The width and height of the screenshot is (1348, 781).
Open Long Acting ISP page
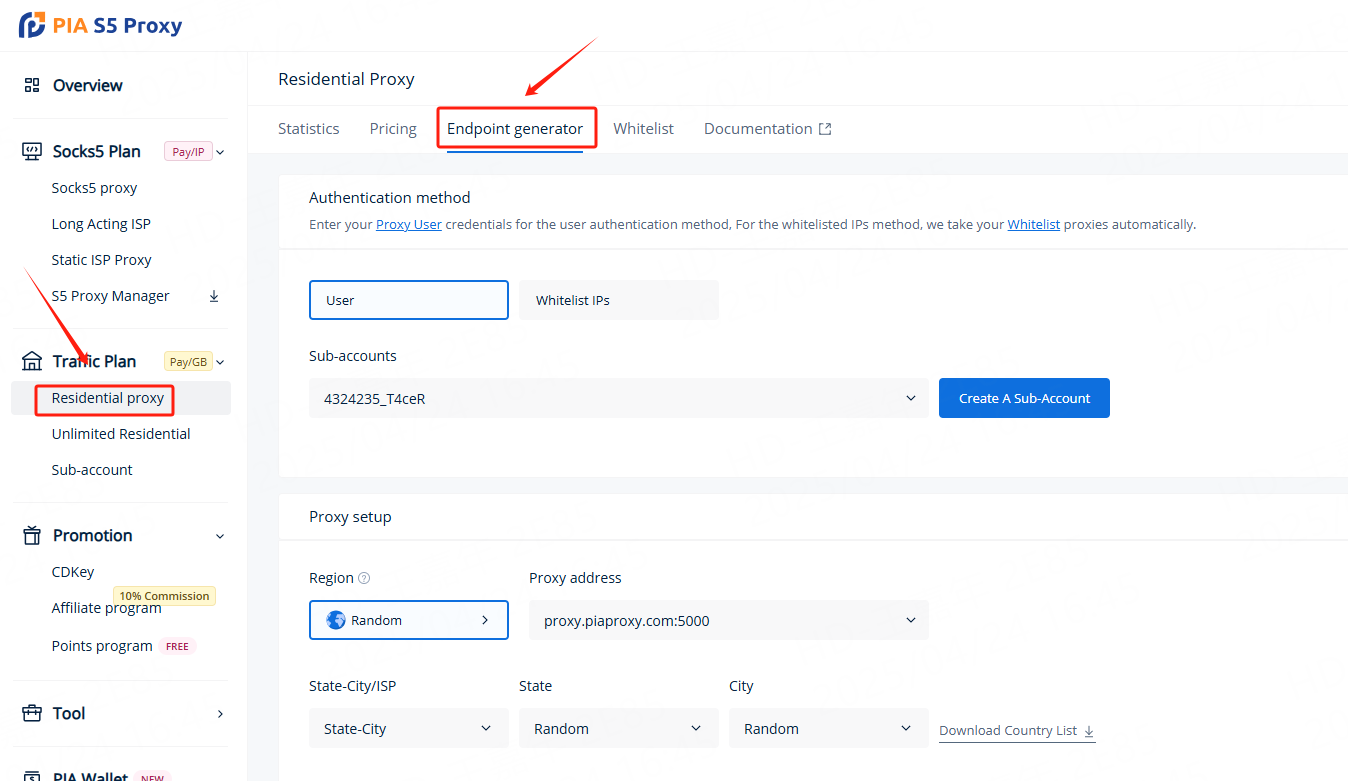pyautogui.click(x=101, y=224)
